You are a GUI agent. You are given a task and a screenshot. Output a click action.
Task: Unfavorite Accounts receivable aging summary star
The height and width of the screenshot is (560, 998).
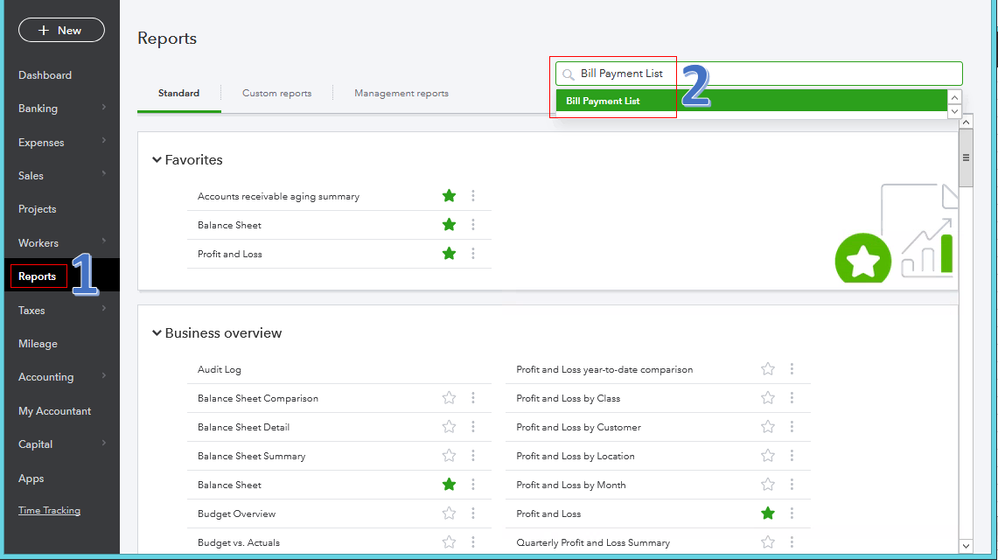pyautogui.click(x=449, y=196)
